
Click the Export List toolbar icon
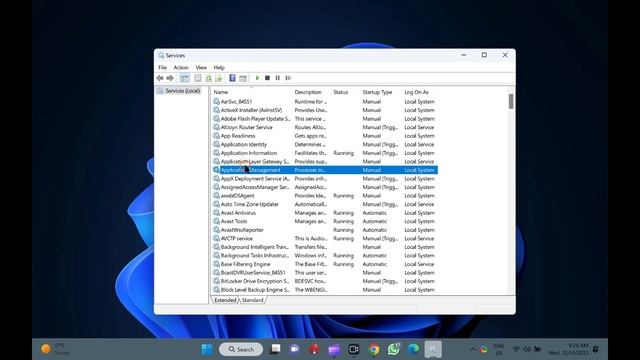[219, 78]
